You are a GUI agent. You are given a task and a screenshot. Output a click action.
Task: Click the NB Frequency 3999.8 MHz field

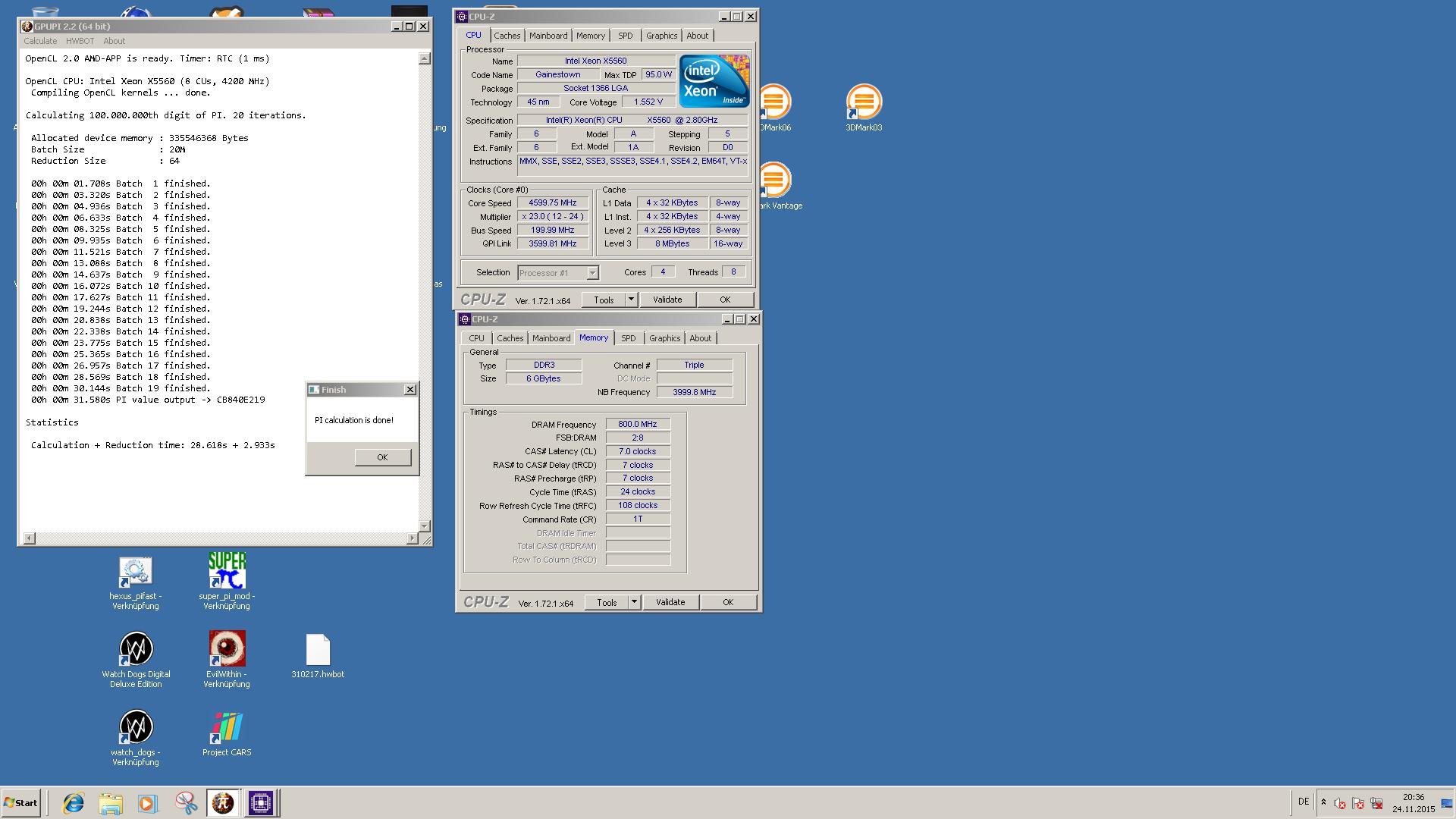(x=695, y=392)
